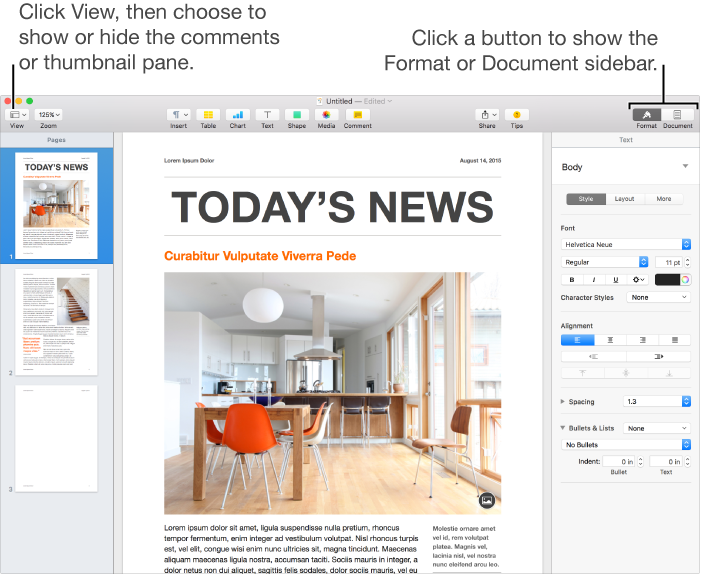Click the Text indent stepper
702x576 pixels.
[x=688, y=461]
